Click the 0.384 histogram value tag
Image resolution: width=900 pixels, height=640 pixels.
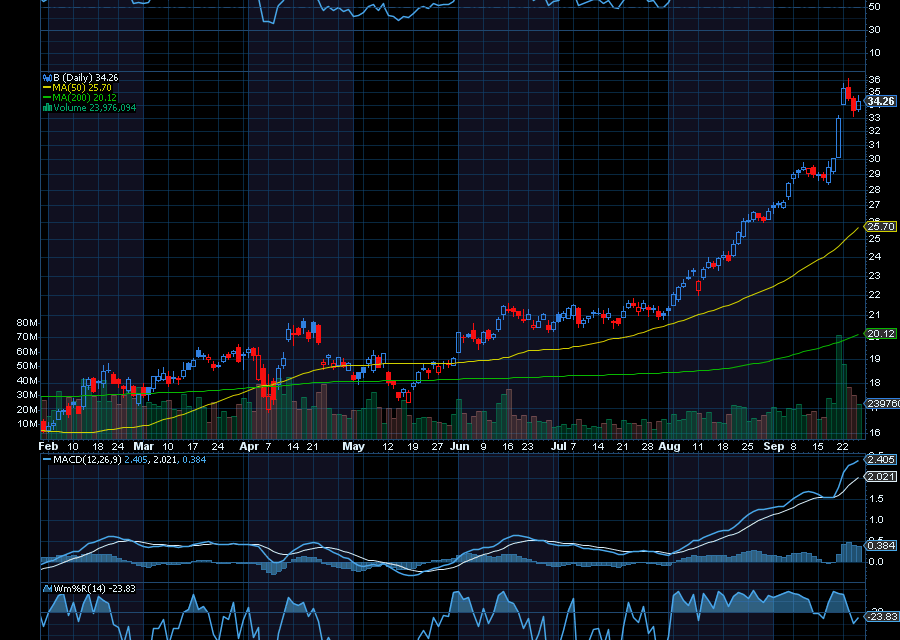coord(880,545)
